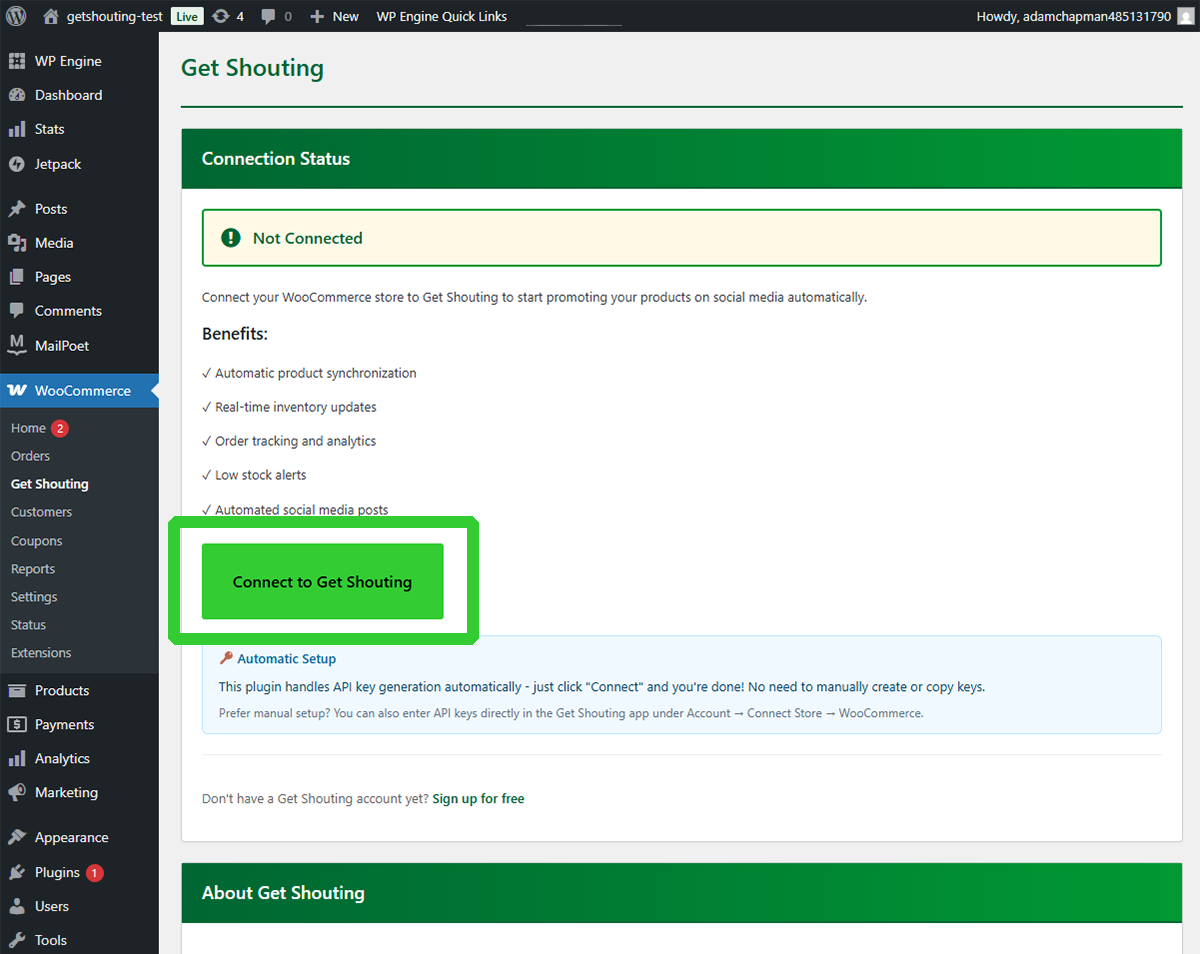
Task: Open WP Engine Quick Links
Action: pos(441,15)
